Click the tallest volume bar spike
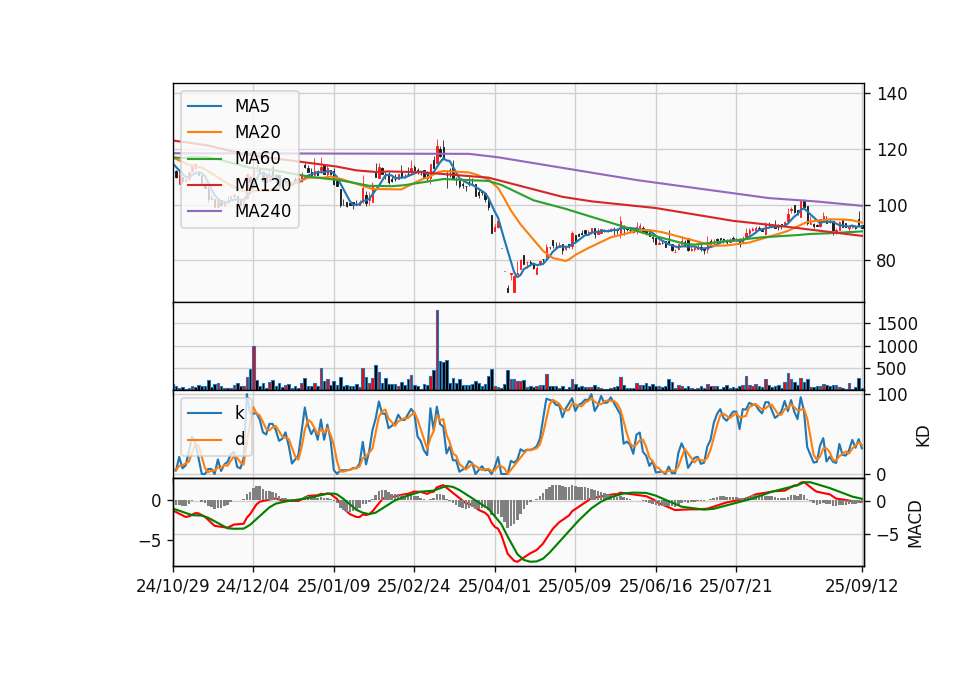The image size is (960, 690). pyautogui.click(x=437, y=350)
